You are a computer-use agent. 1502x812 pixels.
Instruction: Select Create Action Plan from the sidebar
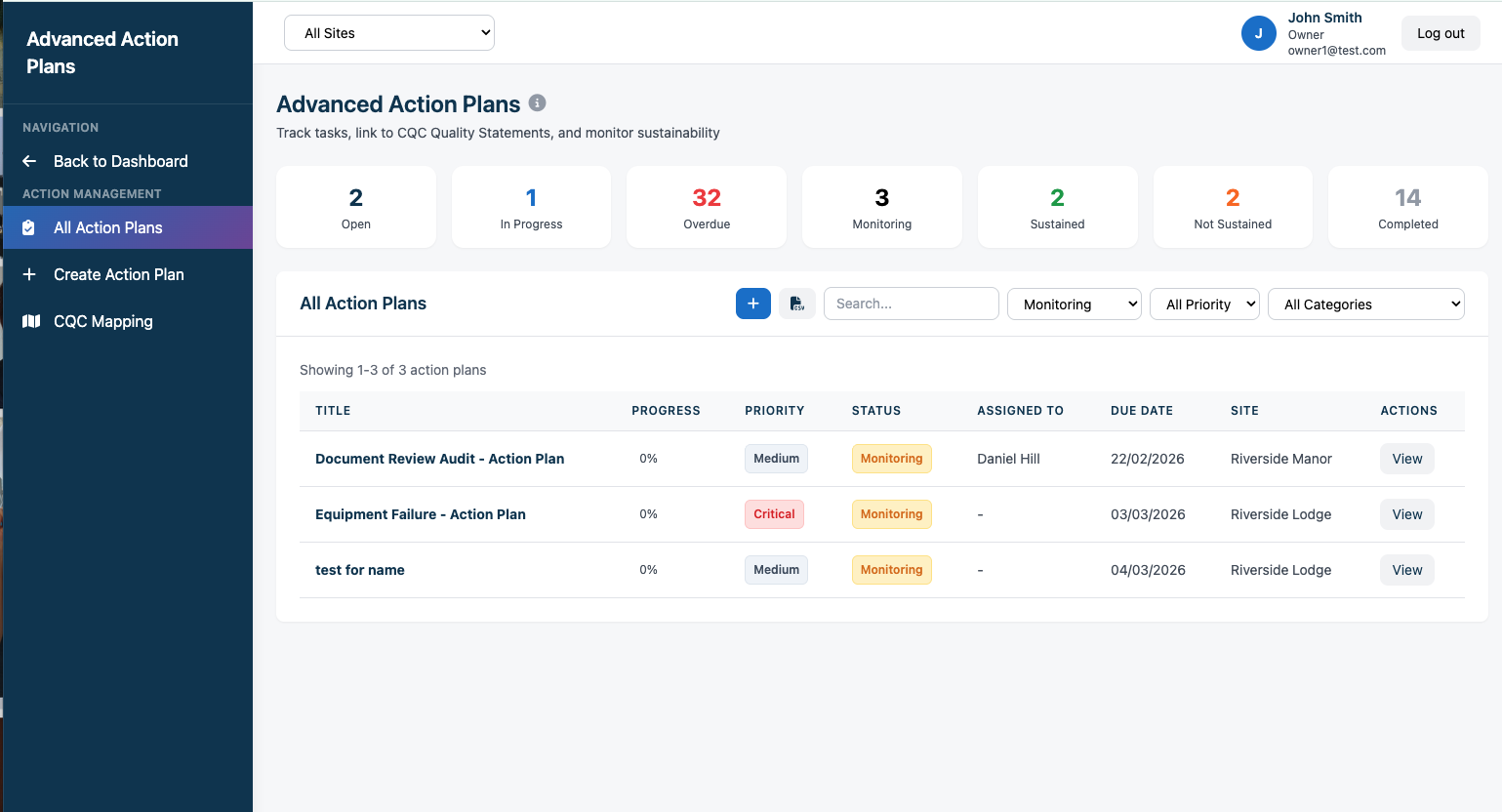(x=118, y=274)
